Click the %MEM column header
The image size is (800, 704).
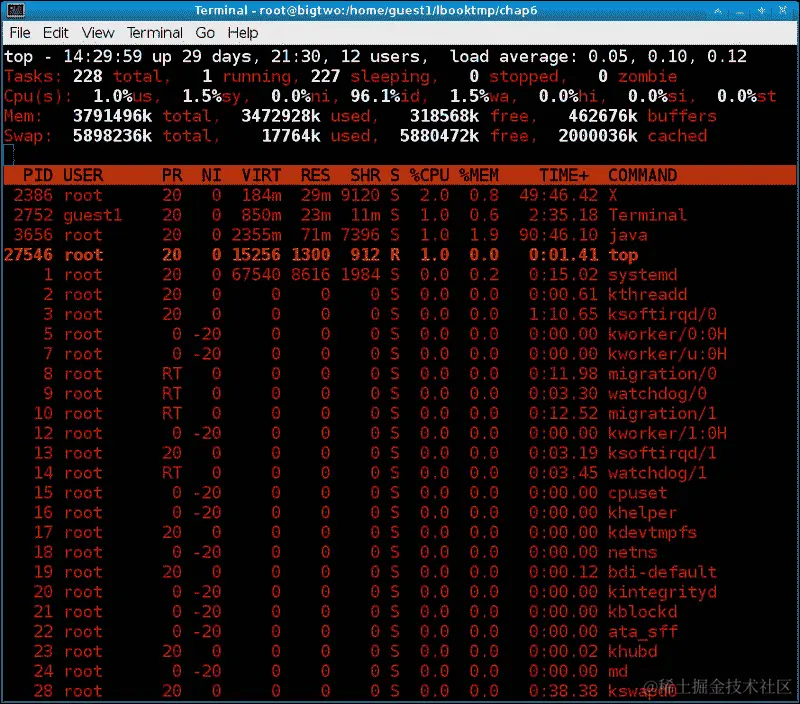click(479, 175)
